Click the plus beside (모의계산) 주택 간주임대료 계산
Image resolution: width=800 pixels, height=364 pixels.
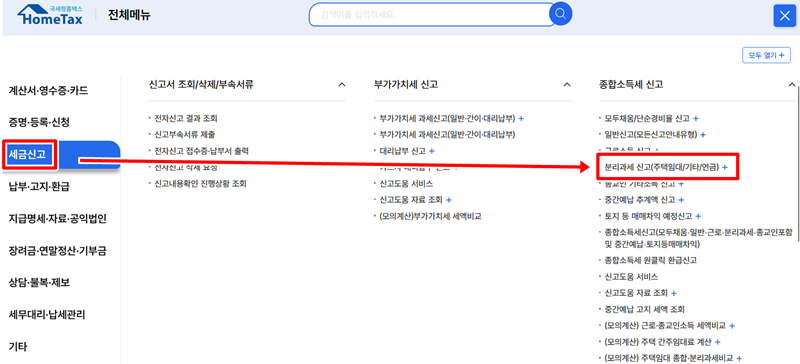coord(717,342)
